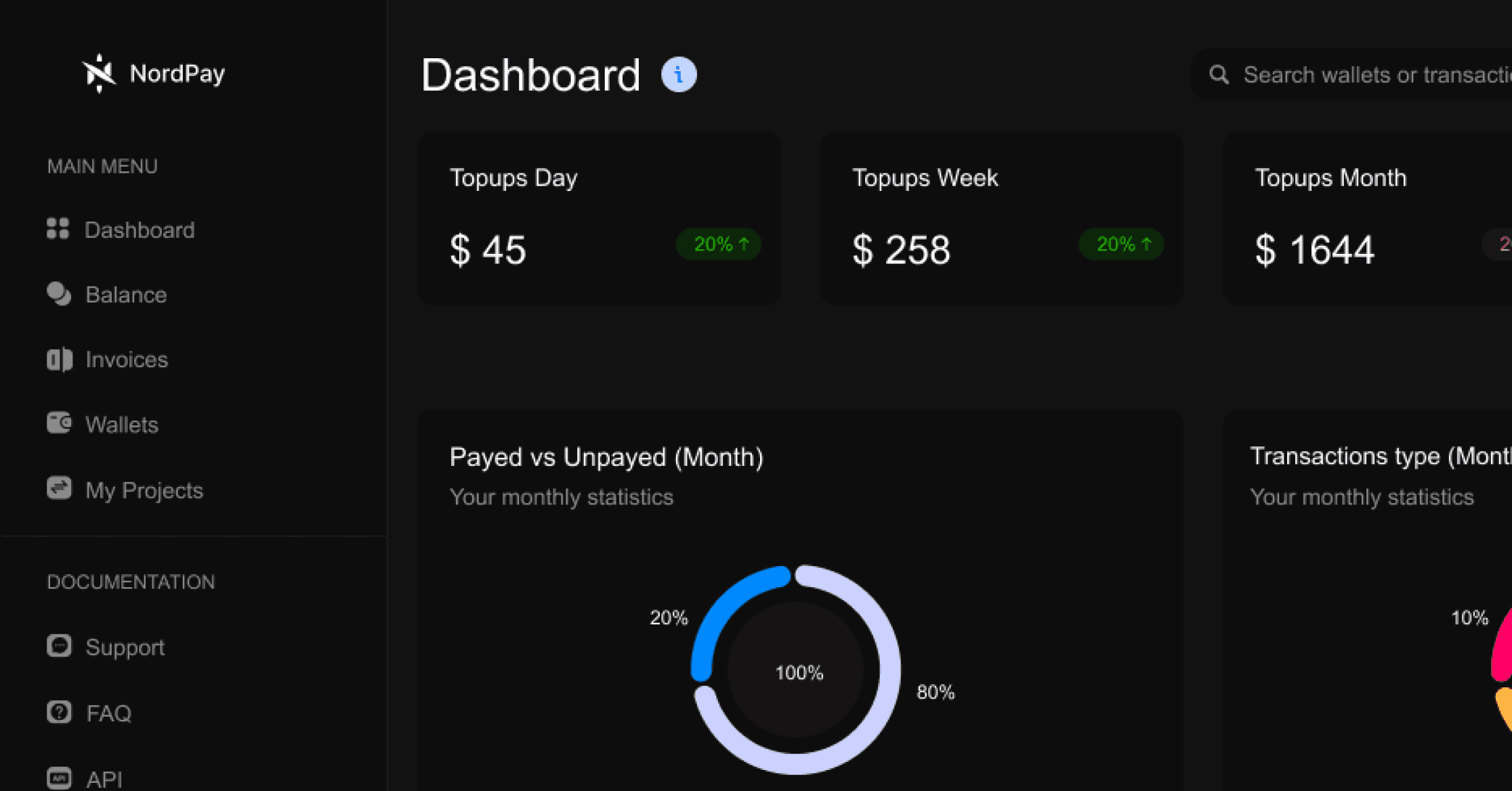Click the NordPay logo icon

[x=99, y=73]
